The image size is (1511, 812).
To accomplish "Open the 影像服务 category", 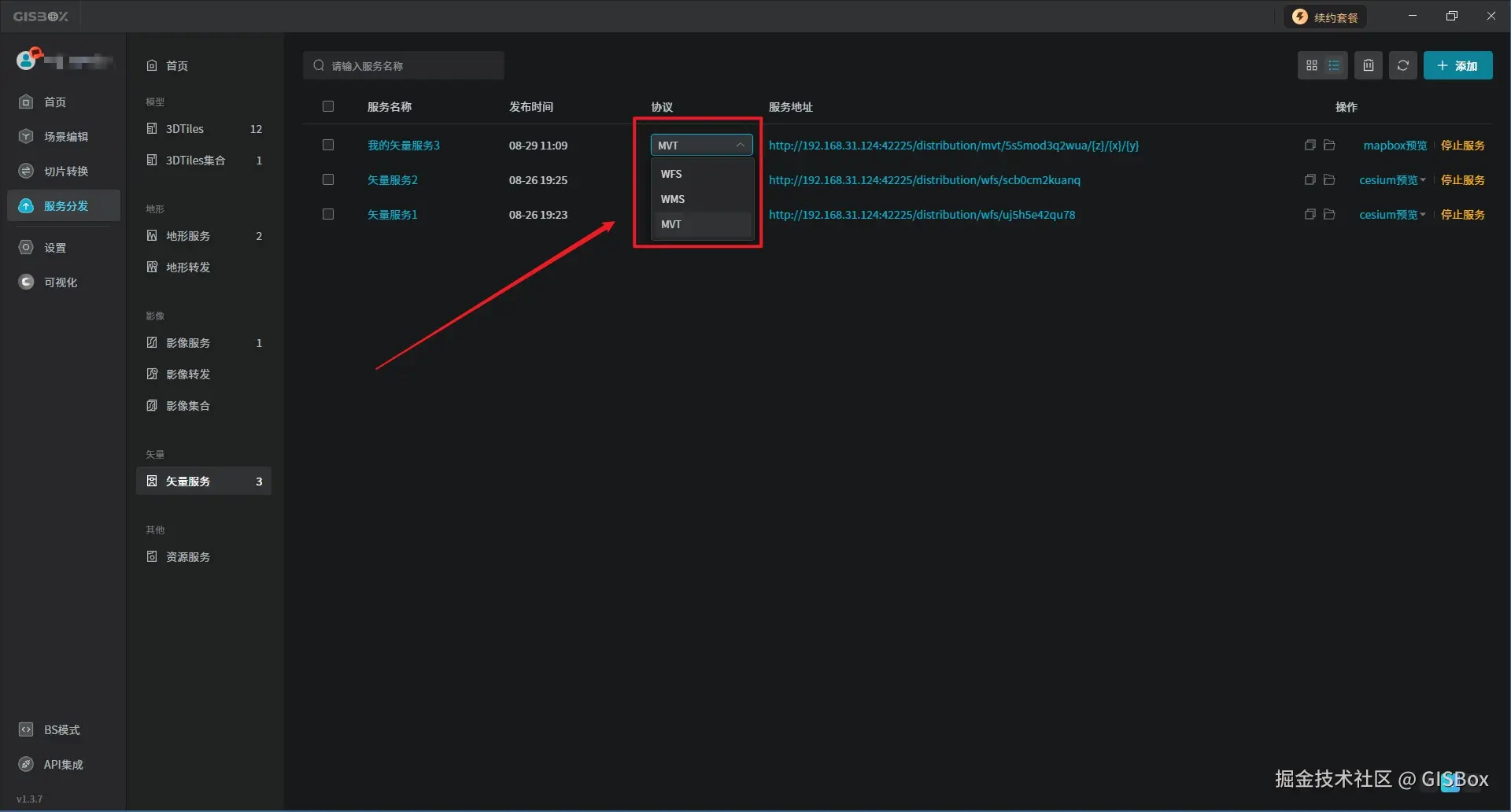I will pos(204,343).
